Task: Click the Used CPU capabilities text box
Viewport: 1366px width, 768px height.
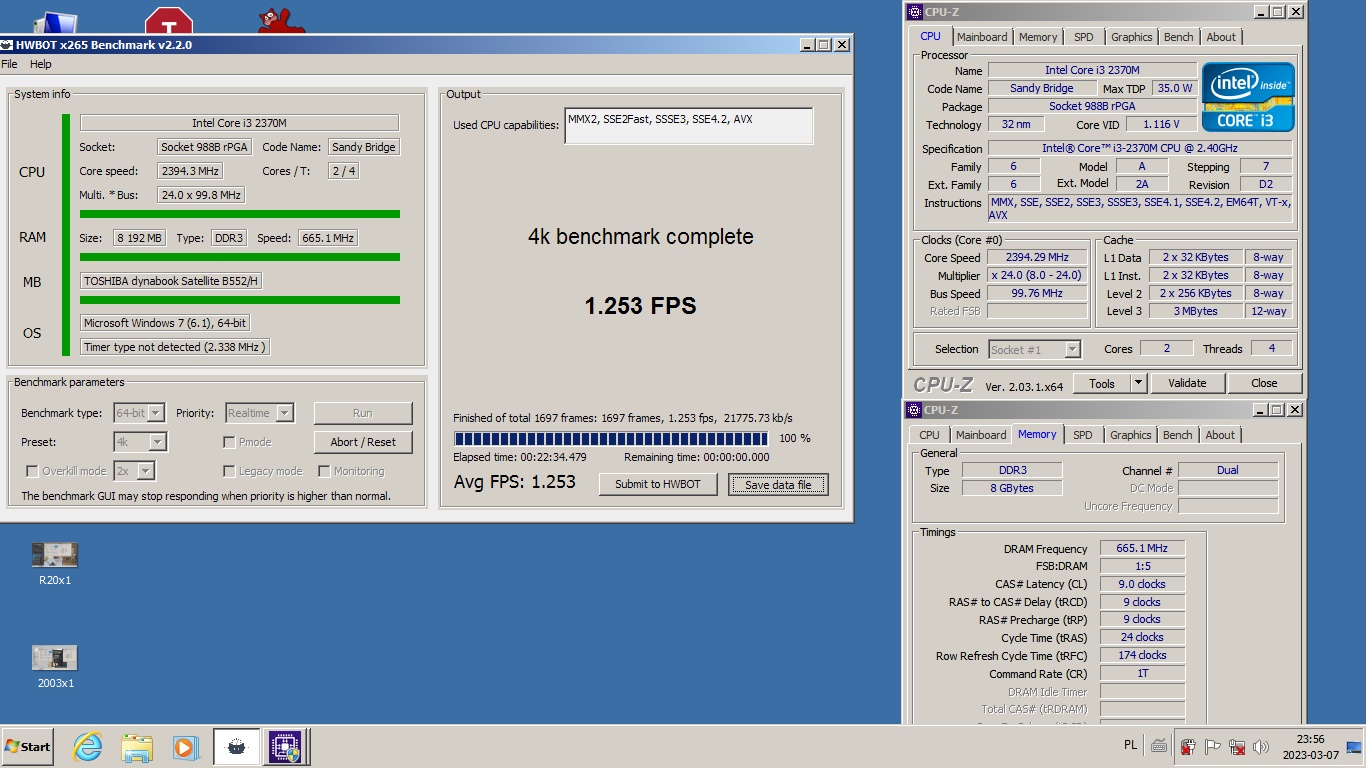Action: pyautogui.click(x=688, y=126)
